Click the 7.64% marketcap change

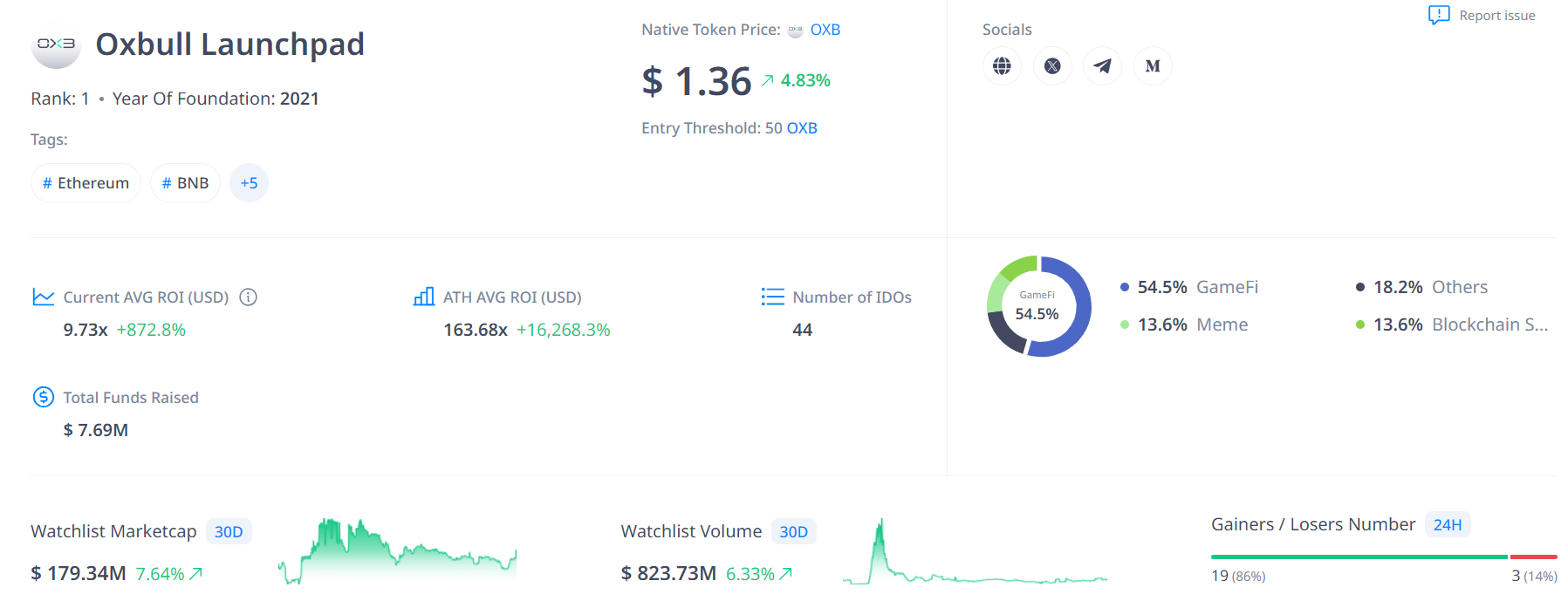[160, 574]
